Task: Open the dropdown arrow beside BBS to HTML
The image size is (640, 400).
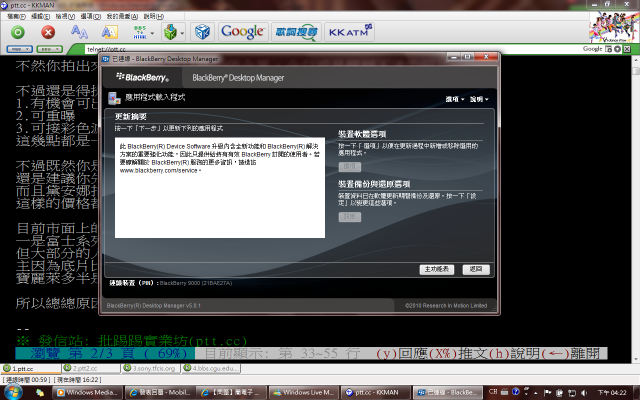Action: pos(152,33)
